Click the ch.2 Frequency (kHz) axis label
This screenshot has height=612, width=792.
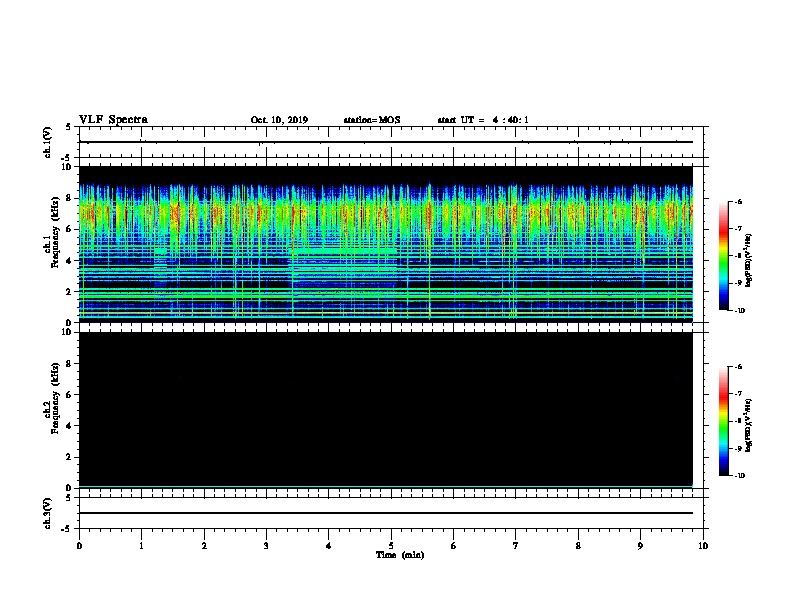tap(51, 397)
